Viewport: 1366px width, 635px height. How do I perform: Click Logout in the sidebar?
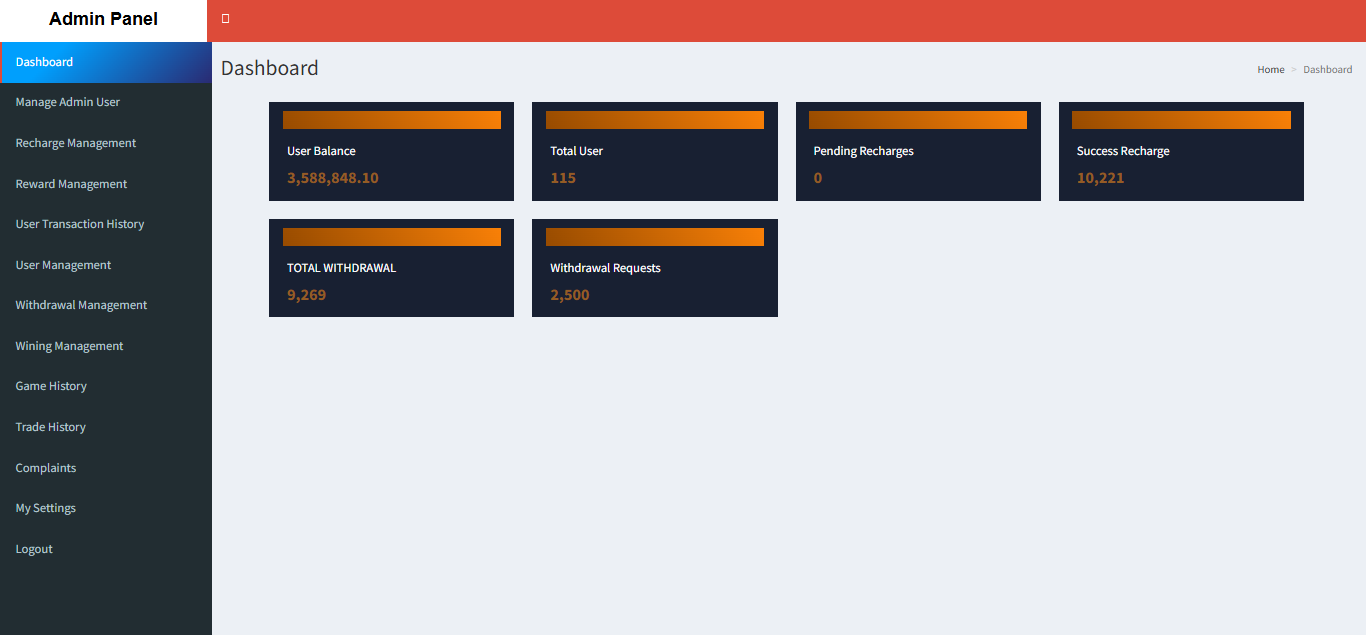(x=35, y=549)
